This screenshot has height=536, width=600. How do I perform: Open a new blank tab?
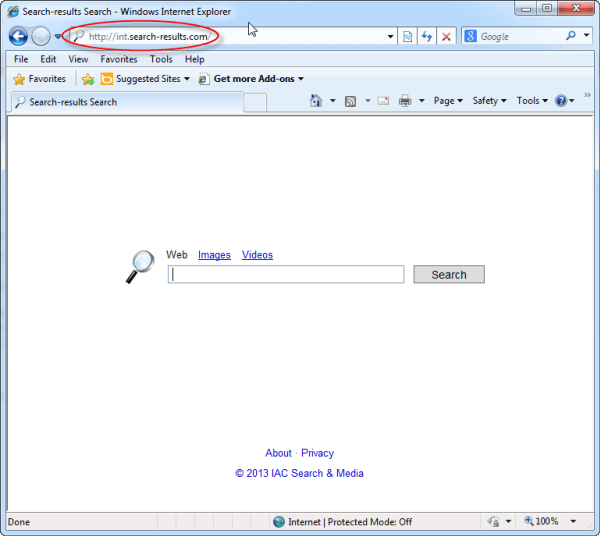pos(255,103)
